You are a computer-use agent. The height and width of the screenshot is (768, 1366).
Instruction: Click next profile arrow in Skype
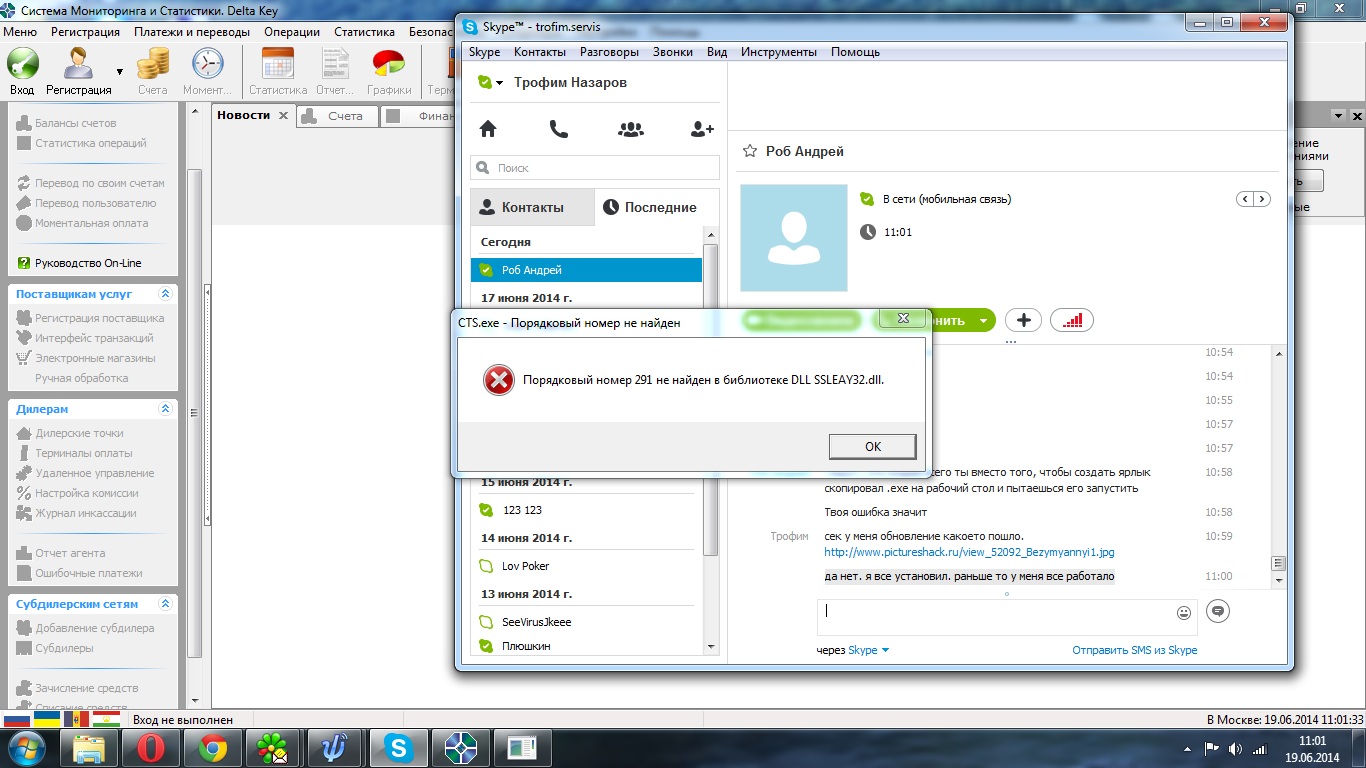tap(1262, 199)
